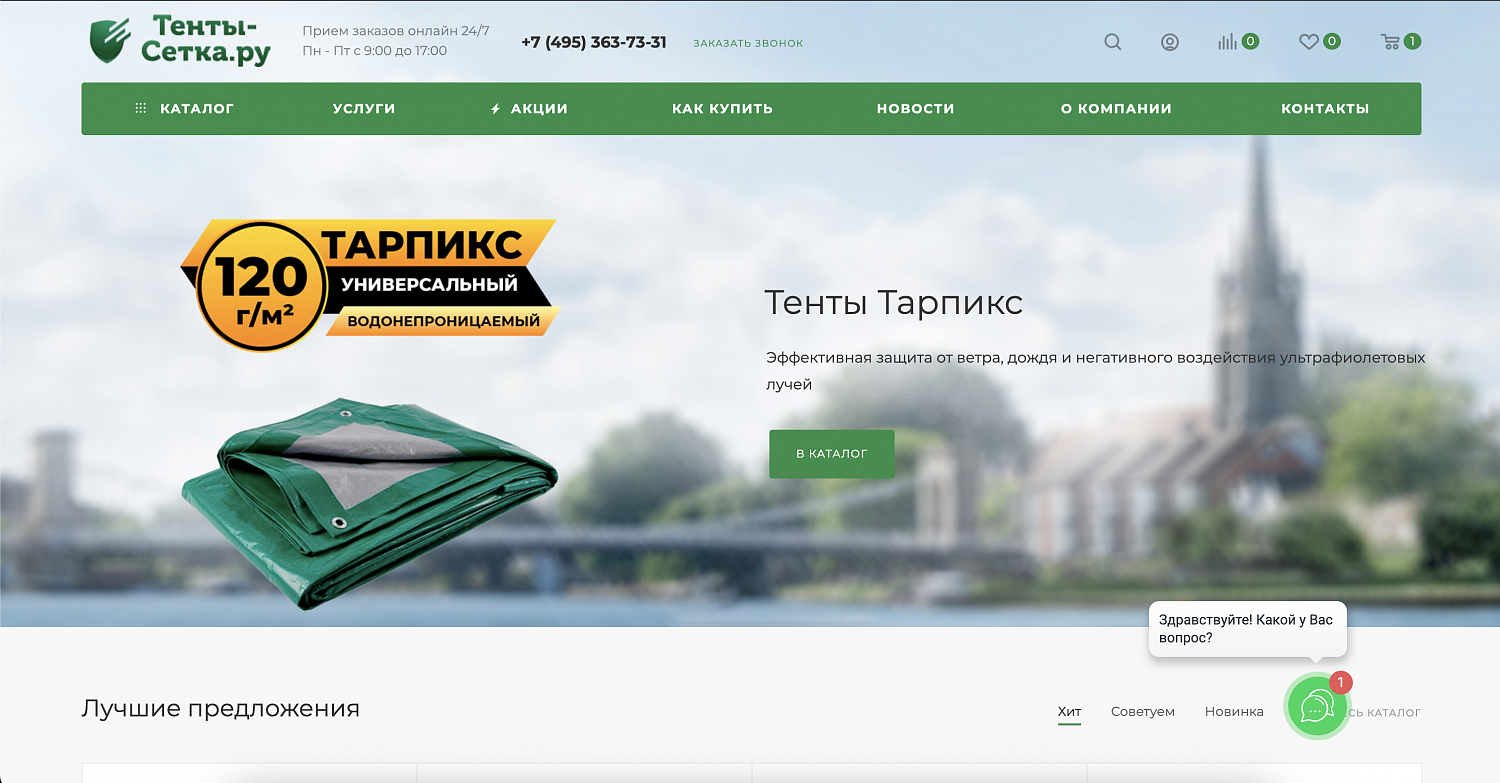Open the chat greeting bubble Здравствуйте

click(x=1247, y=629)
